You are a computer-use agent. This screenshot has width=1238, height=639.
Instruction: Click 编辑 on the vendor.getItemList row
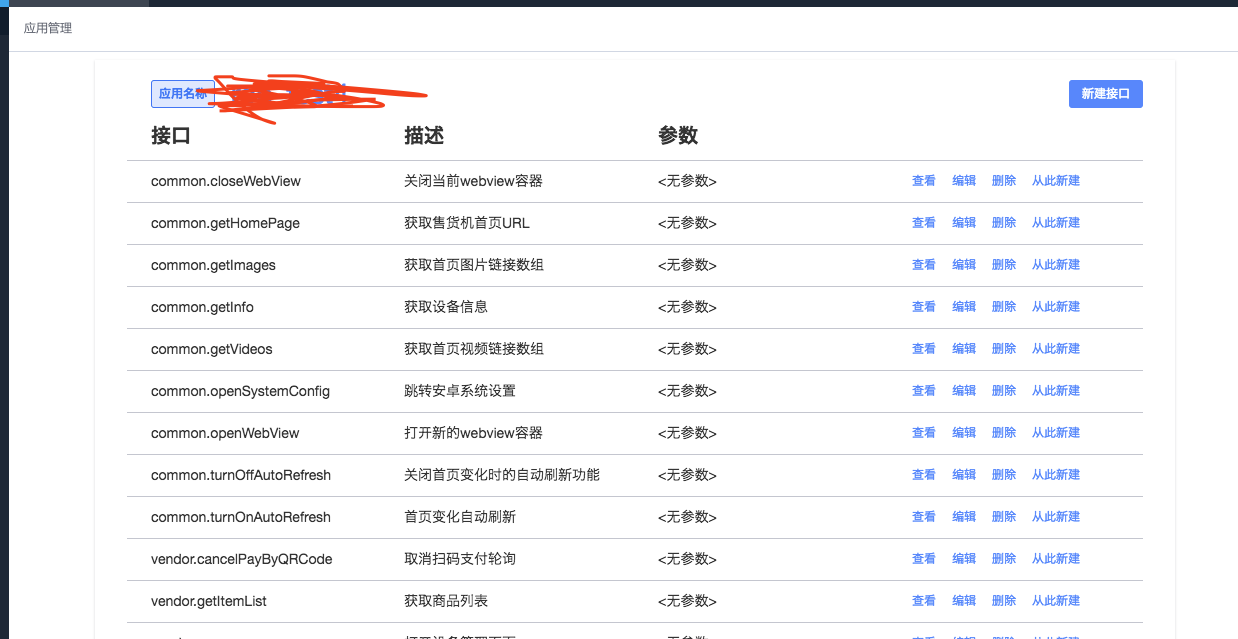964,601
